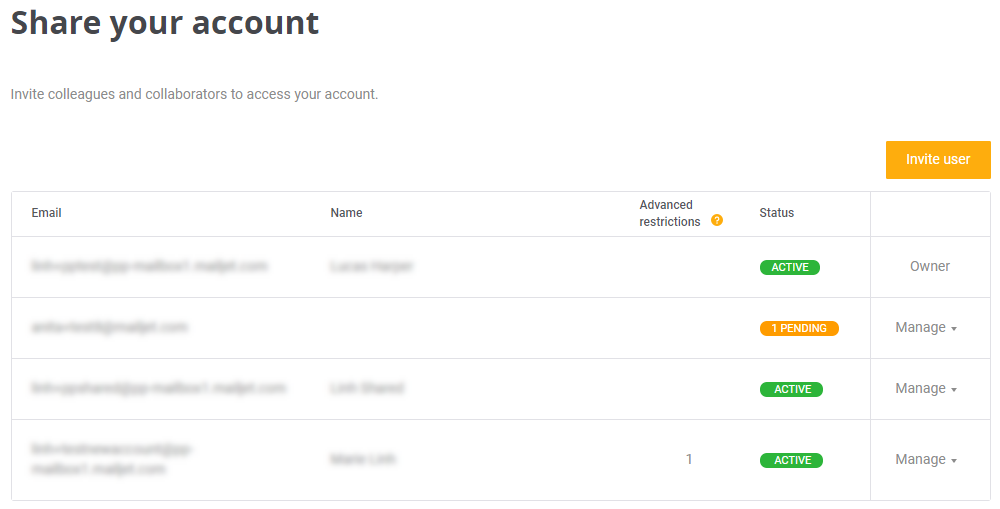Click the Invite colleagues and collaborators description
1000x509 pixels.
pyautogui.click(x=194, y=95)
